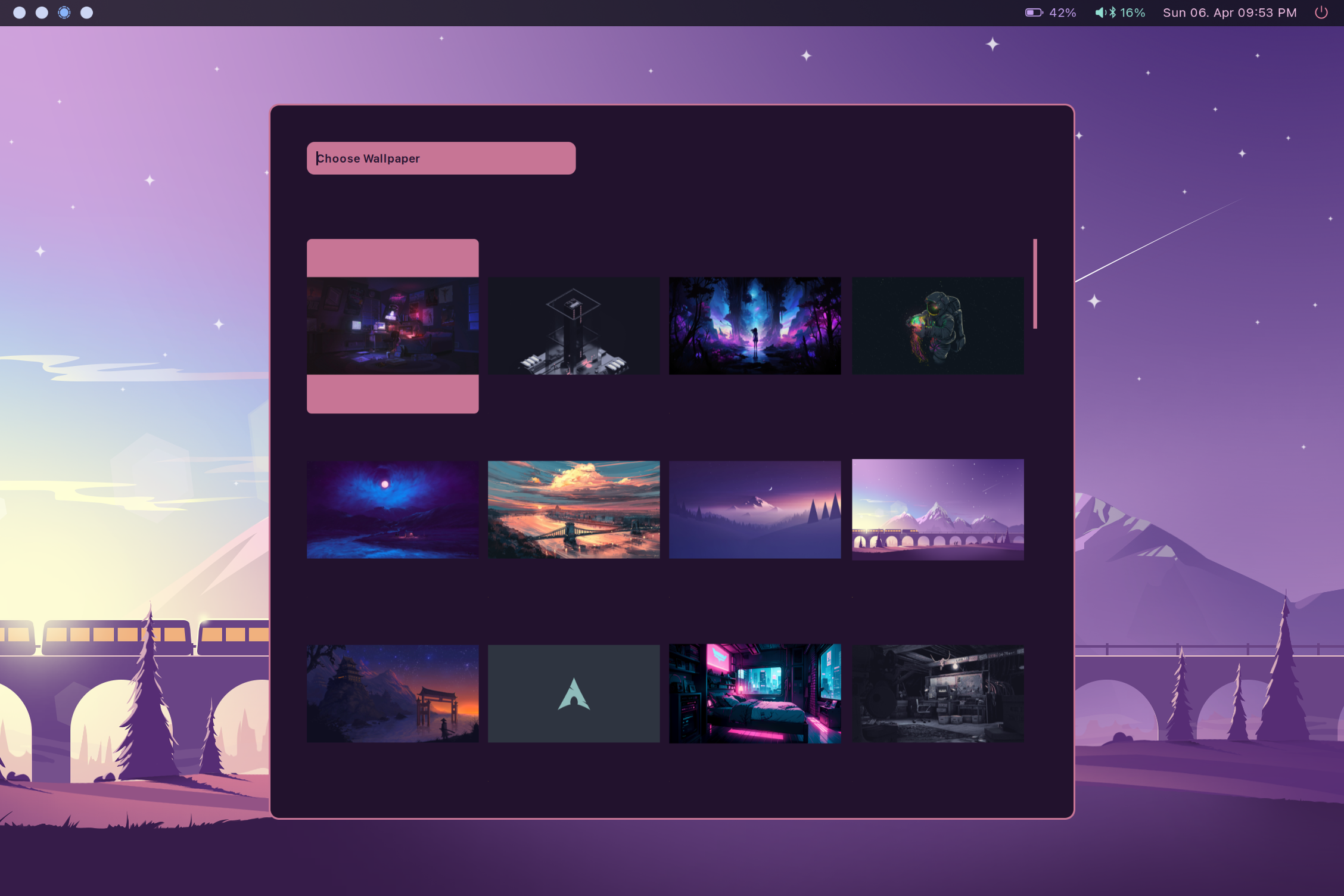Select the astronaut with jellyfish wallpaper

point(938,326)
